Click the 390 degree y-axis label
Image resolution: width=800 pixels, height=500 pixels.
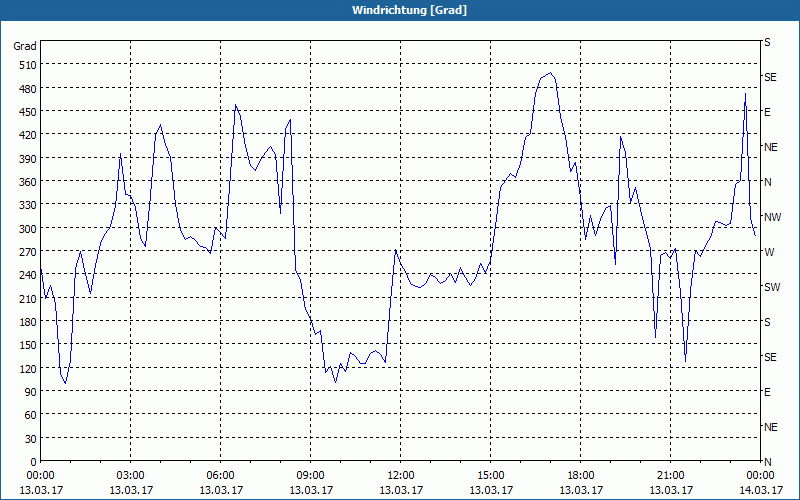coord(25,158)
